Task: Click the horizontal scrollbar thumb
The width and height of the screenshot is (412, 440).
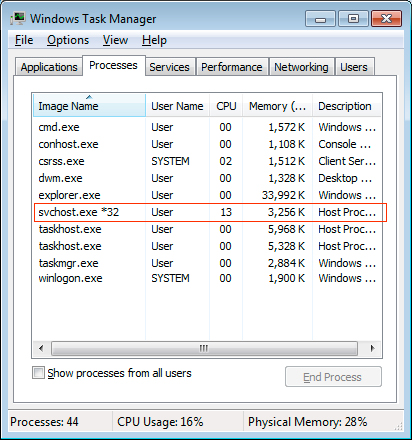Action: pyautogui.click(x=204, y=349)
